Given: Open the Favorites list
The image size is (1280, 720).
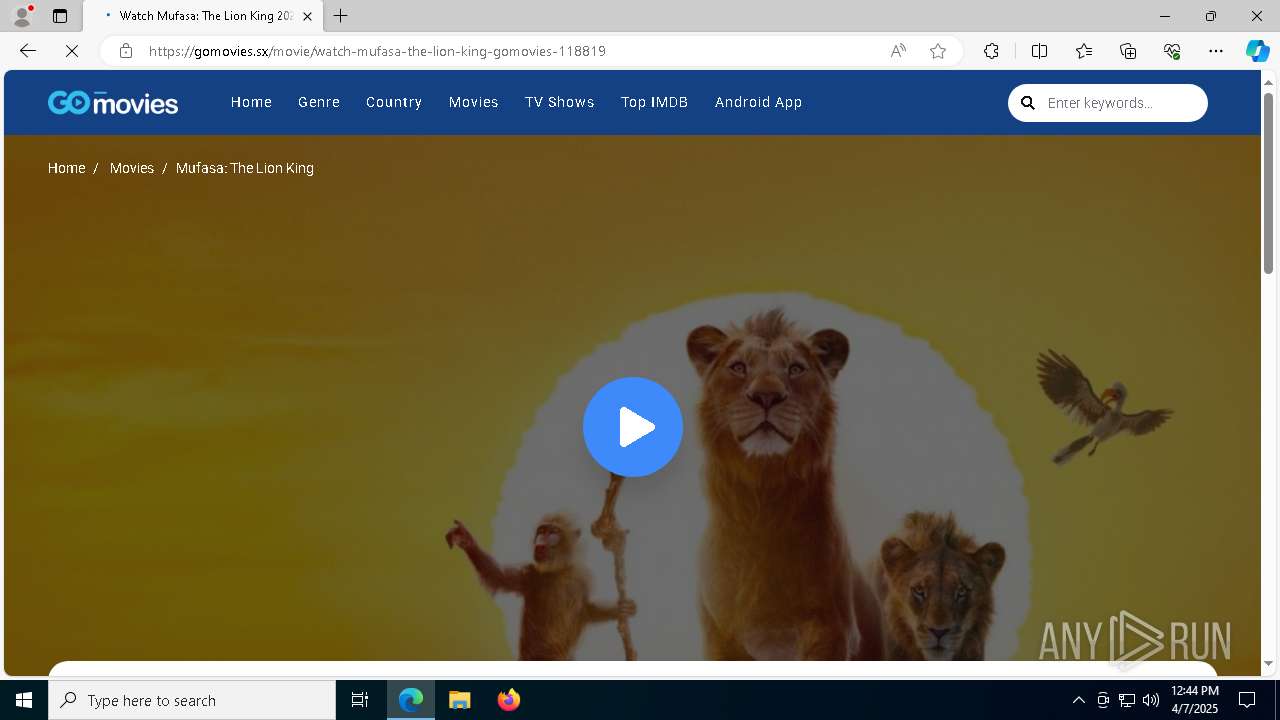Looking at the screenshot, I should coord(1084,51).
